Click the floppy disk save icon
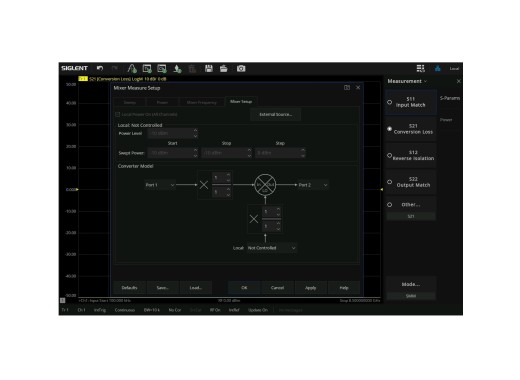The width and height of the screenshot is (520, 380). tap(209, 69)
